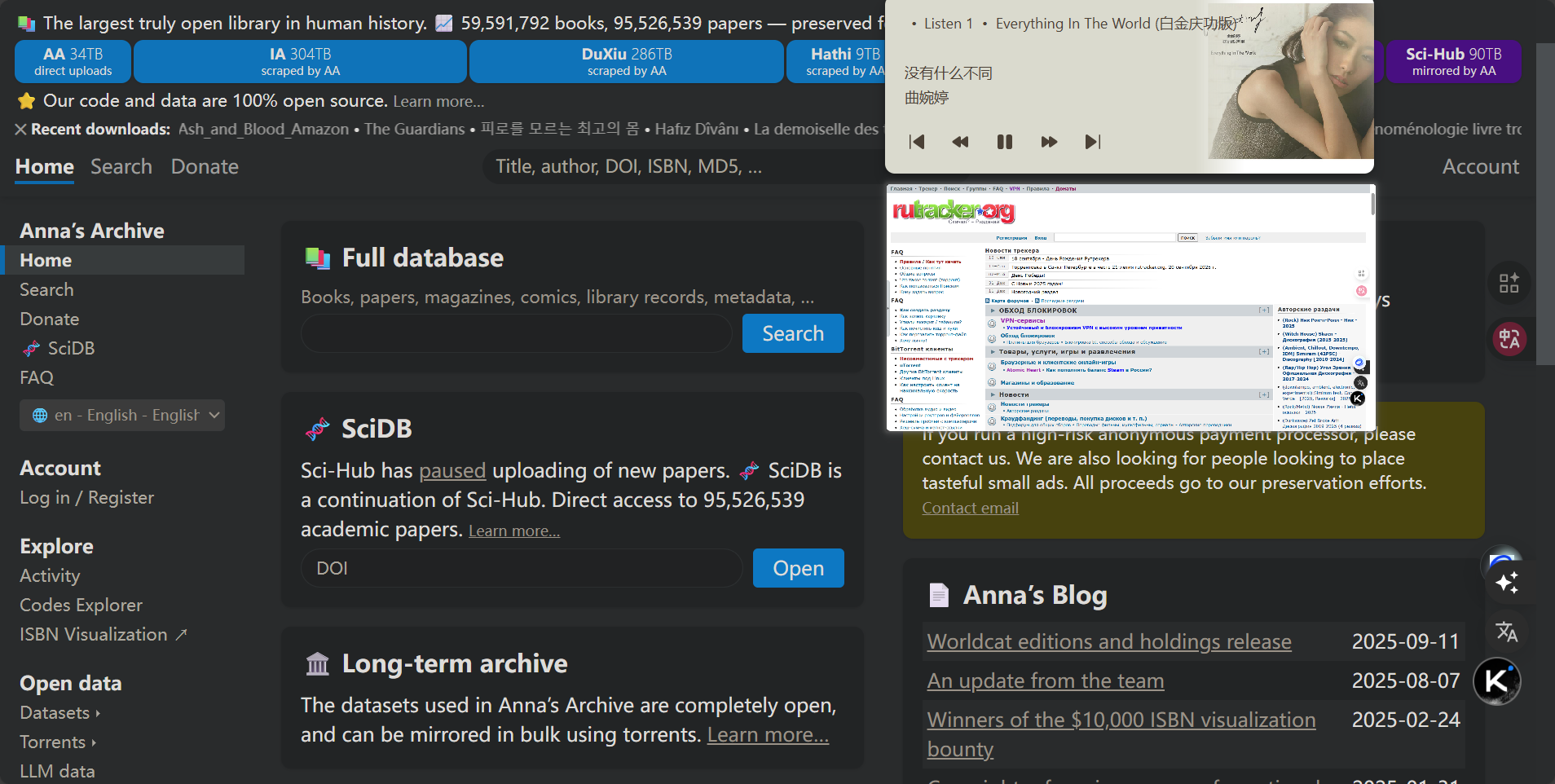Click the books icon at the start of the banner

tap(26, 24)
